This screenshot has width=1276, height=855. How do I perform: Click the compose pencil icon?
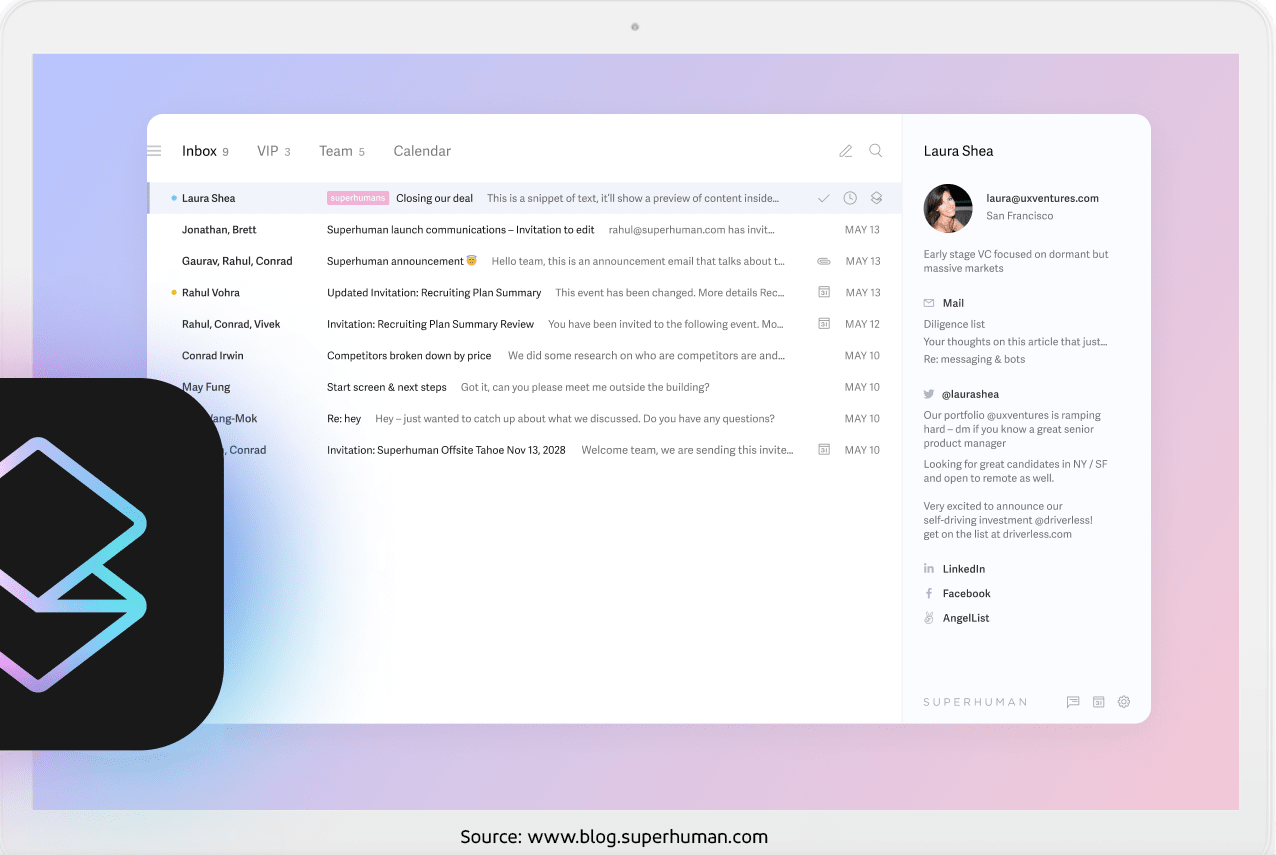click(x=846, y=151)
